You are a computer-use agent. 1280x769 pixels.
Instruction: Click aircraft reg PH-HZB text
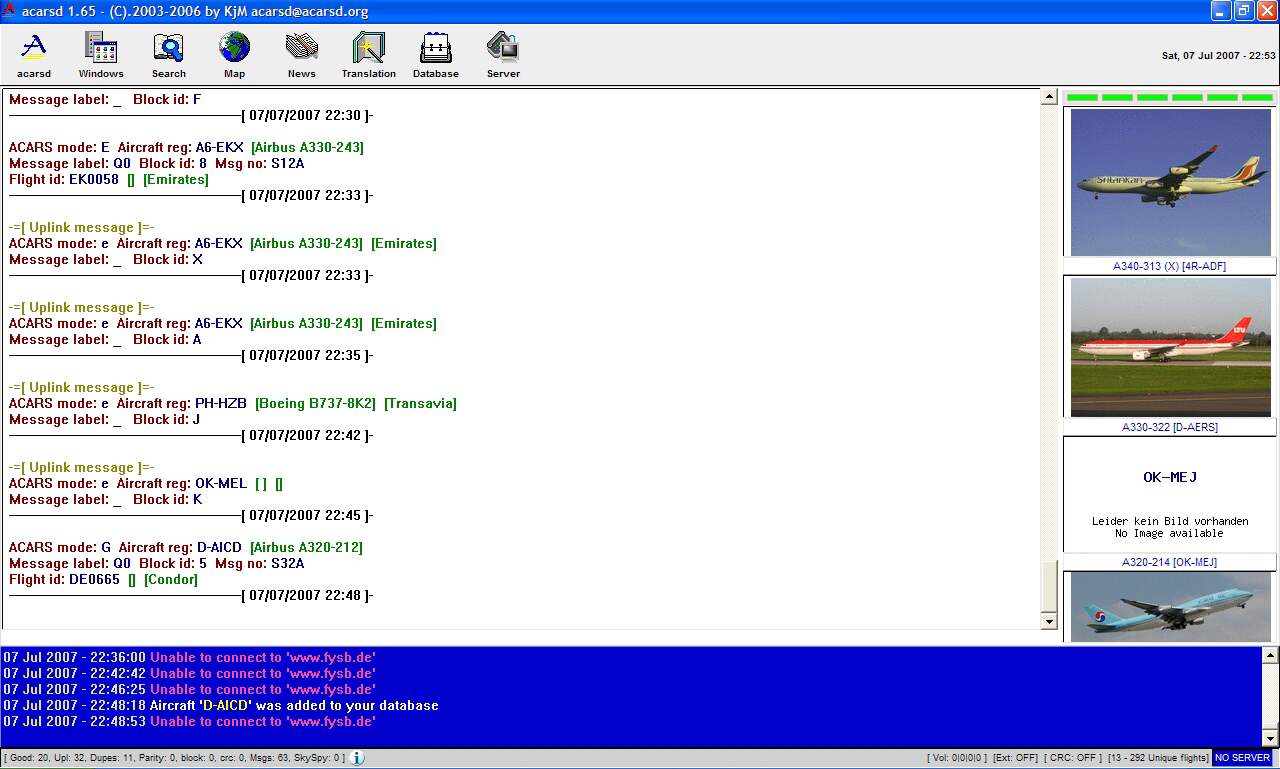tap(221, 403)
